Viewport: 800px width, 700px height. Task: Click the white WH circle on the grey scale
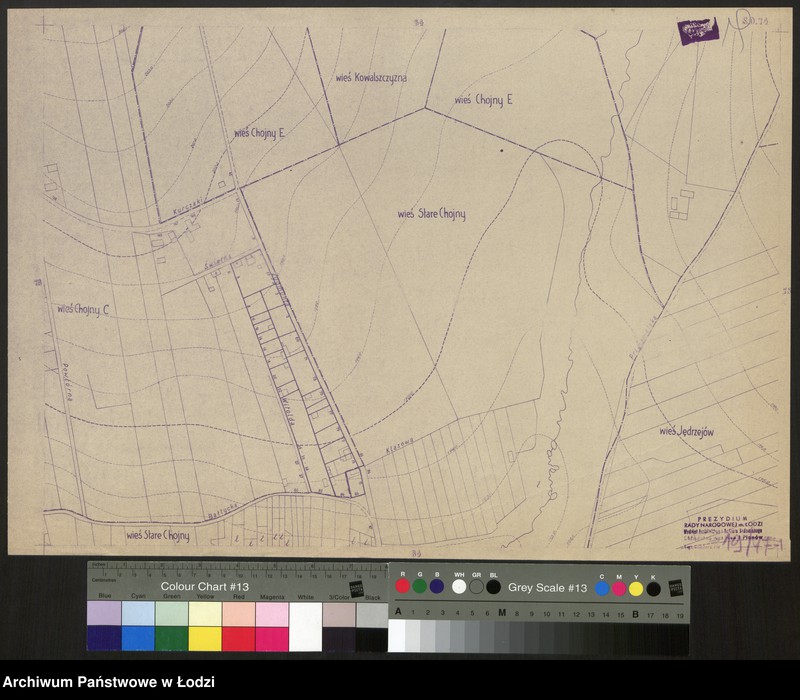[459, 587]
